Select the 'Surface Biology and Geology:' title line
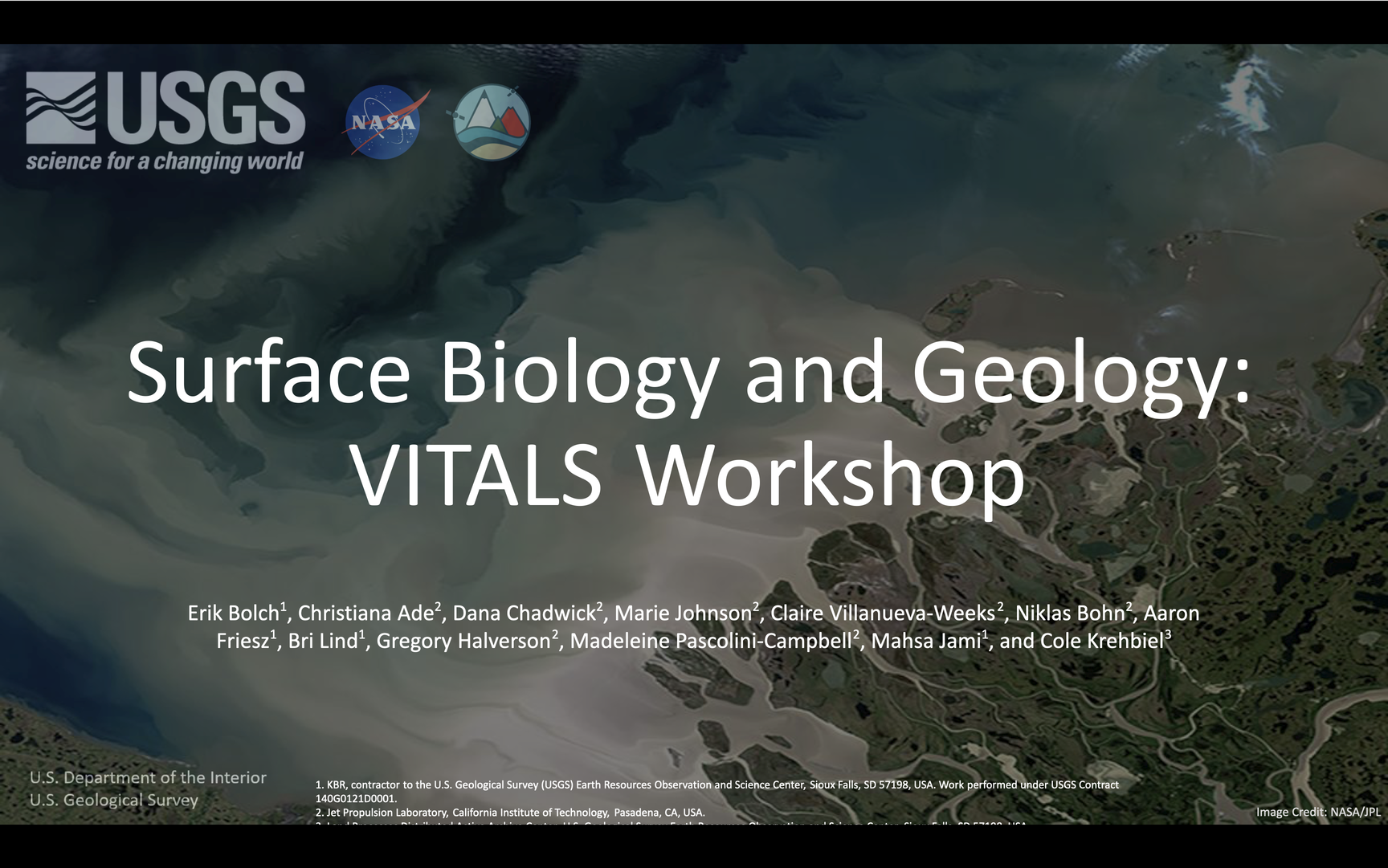 click(688, 373)
